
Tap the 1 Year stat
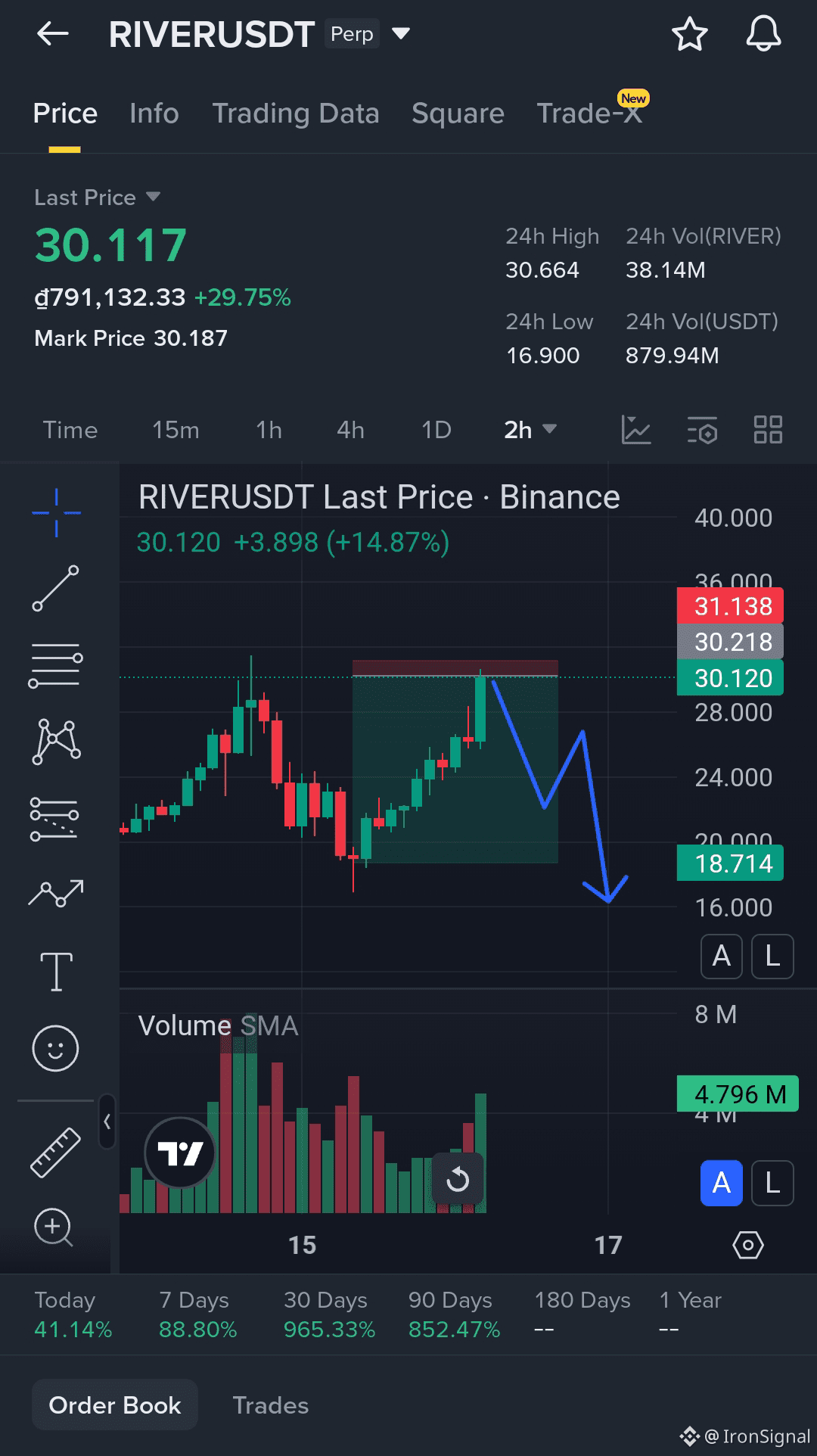690,1314
